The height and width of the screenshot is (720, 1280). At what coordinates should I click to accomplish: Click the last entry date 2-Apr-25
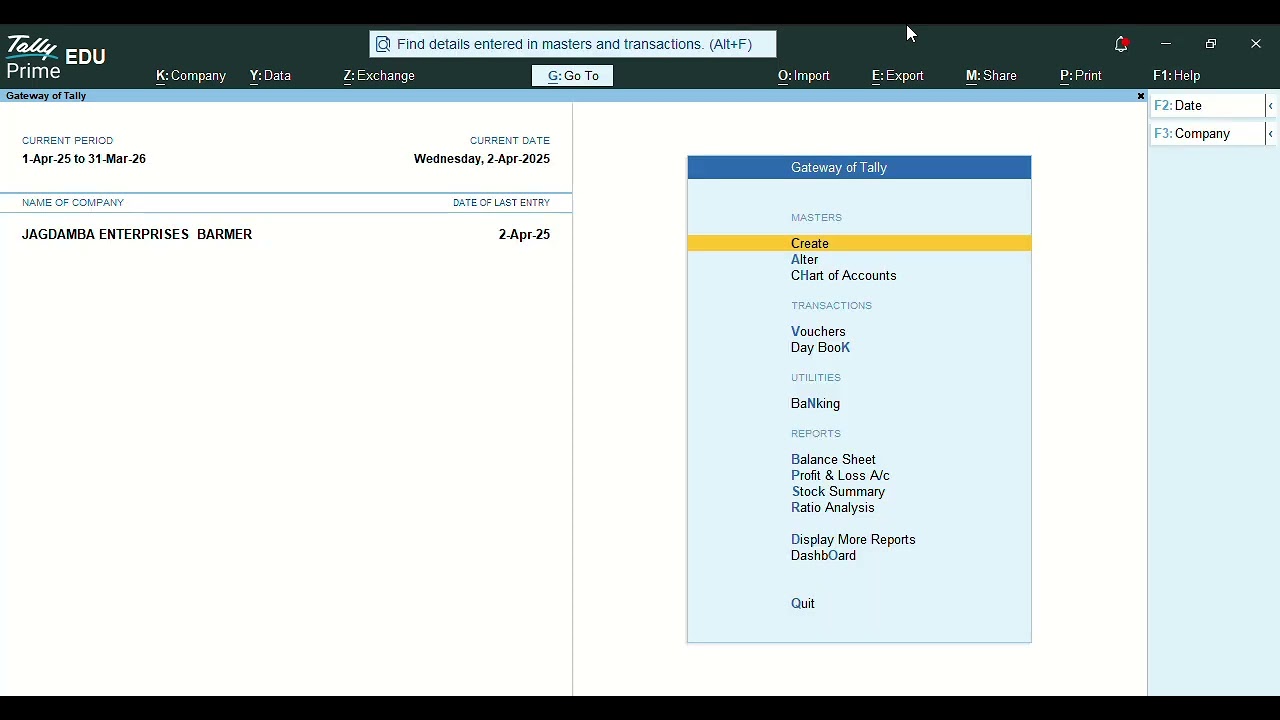tap(525, 235)
